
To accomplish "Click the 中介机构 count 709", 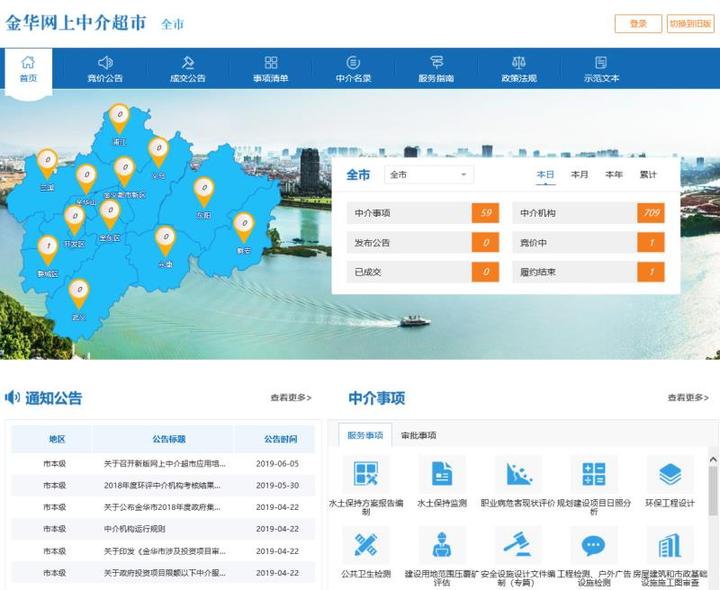I will (x=651, y=213).
